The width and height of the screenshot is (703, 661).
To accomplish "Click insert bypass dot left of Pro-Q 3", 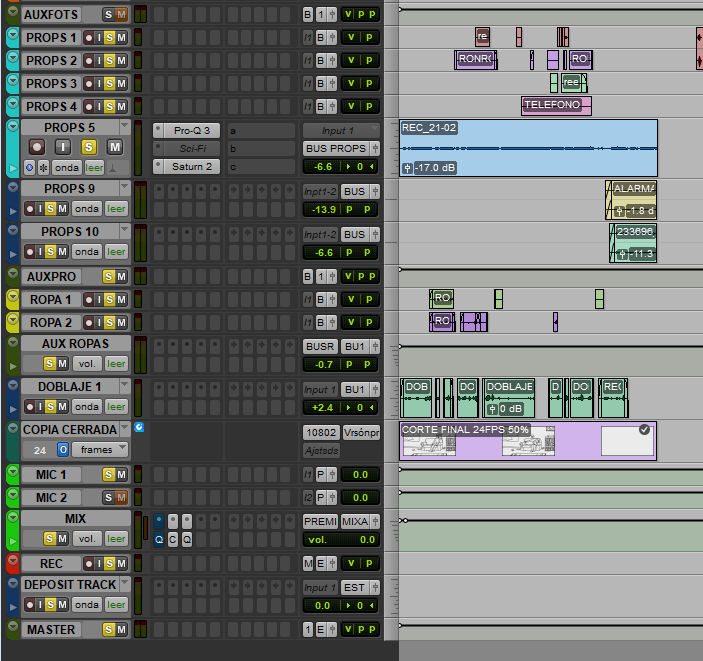I will [158, 130].
